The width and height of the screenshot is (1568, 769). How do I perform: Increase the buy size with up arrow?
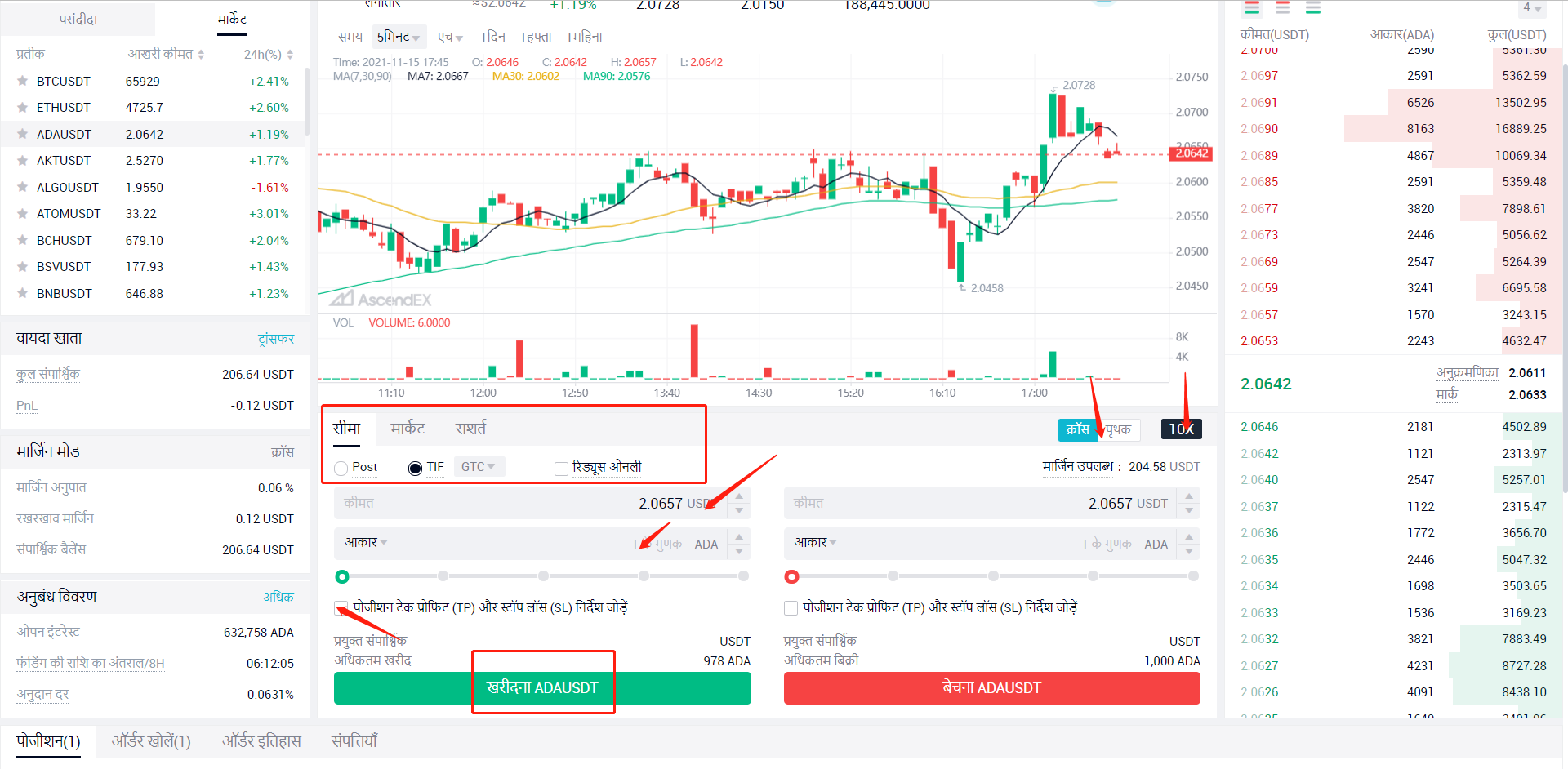point(739,536)
